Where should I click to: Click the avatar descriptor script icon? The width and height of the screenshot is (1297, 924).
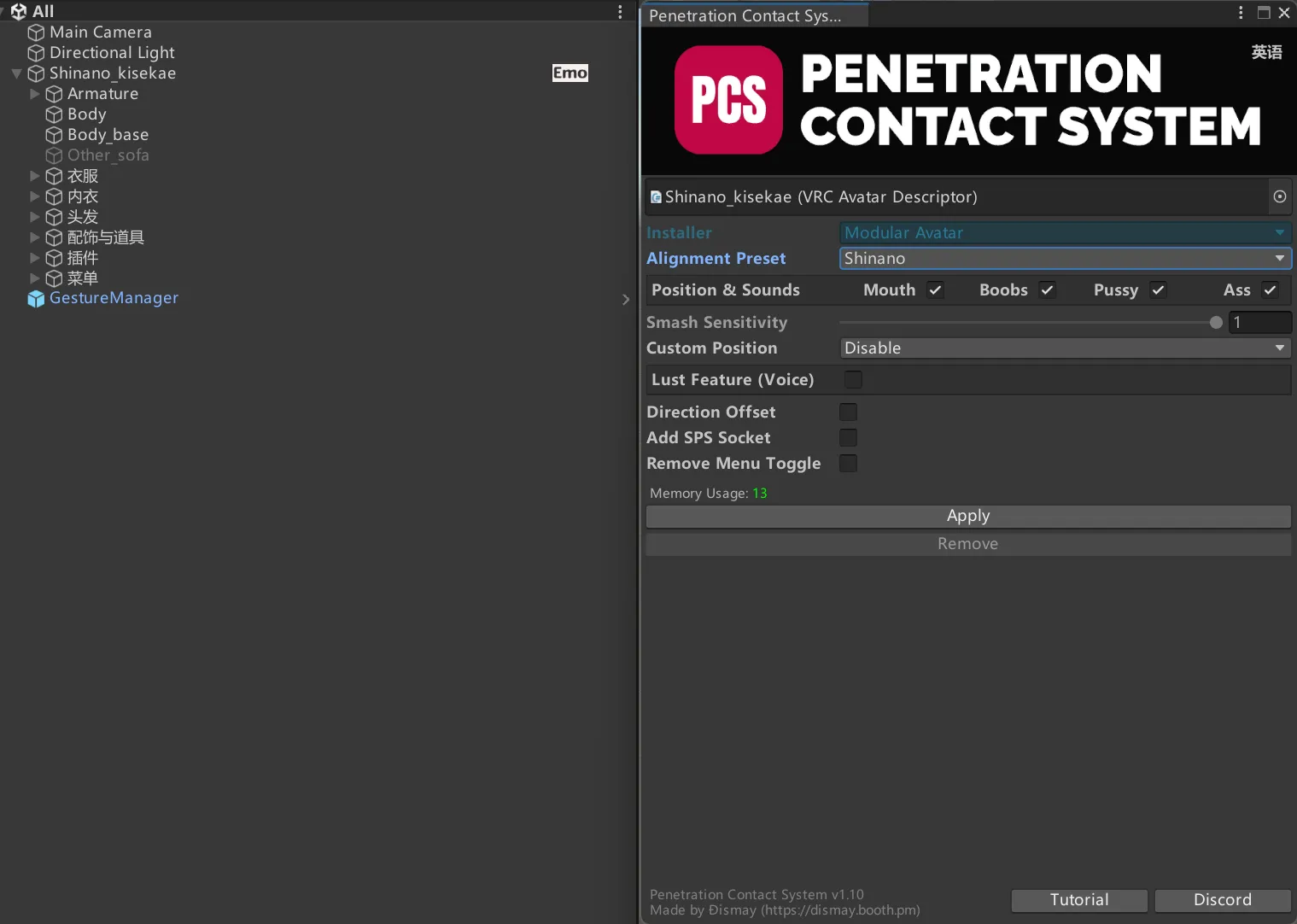pos(656,197)
